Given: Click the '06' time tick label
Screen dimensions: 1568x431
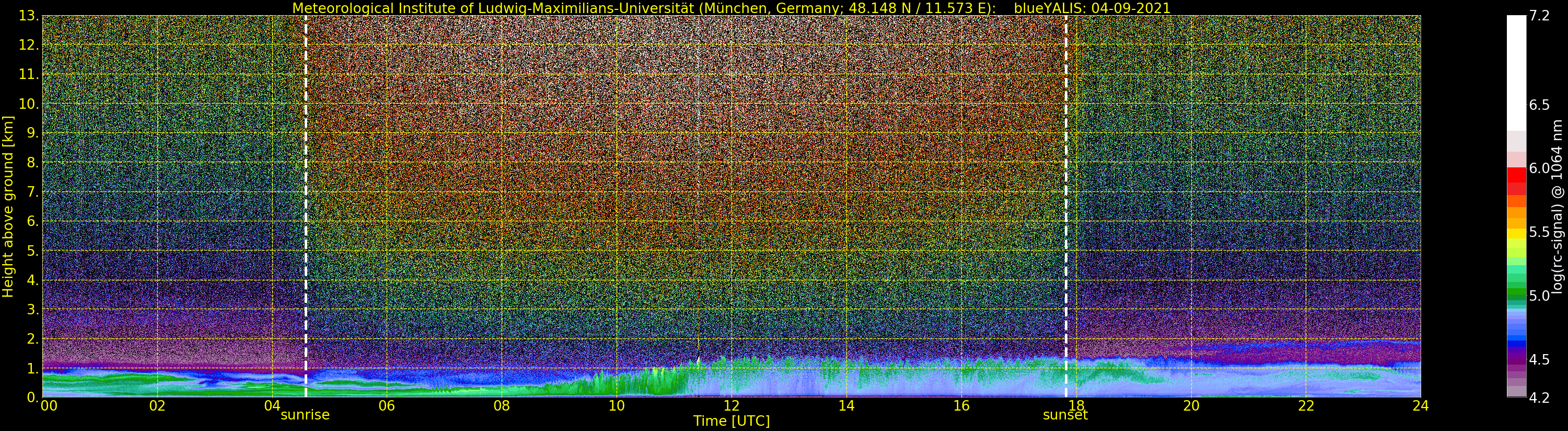Looking at the screenshot, I should pyautogui.click(x=387, y=406).
